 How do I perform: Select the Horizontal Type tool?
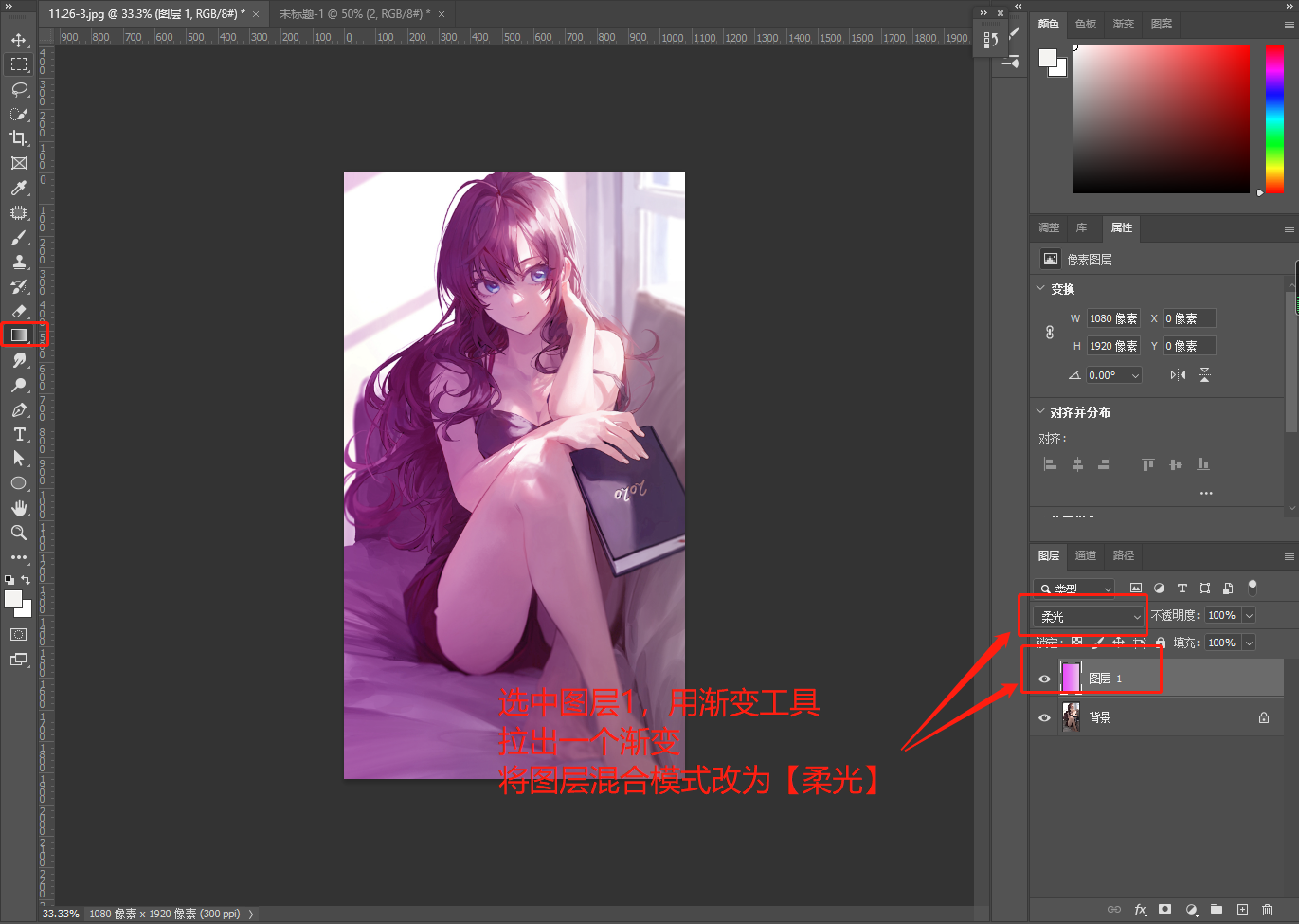[x=19, y=434]
